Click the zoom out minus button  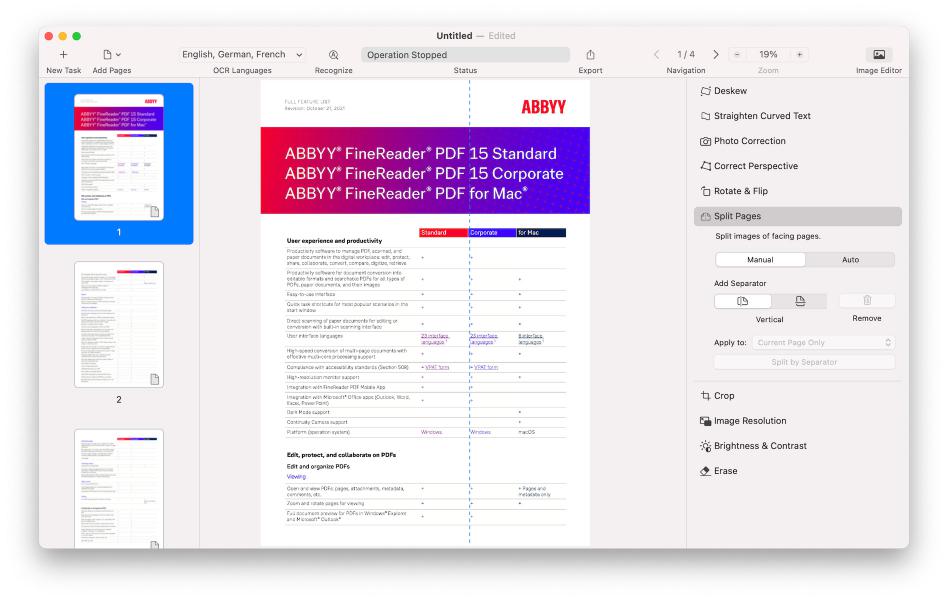coord(737,54)
